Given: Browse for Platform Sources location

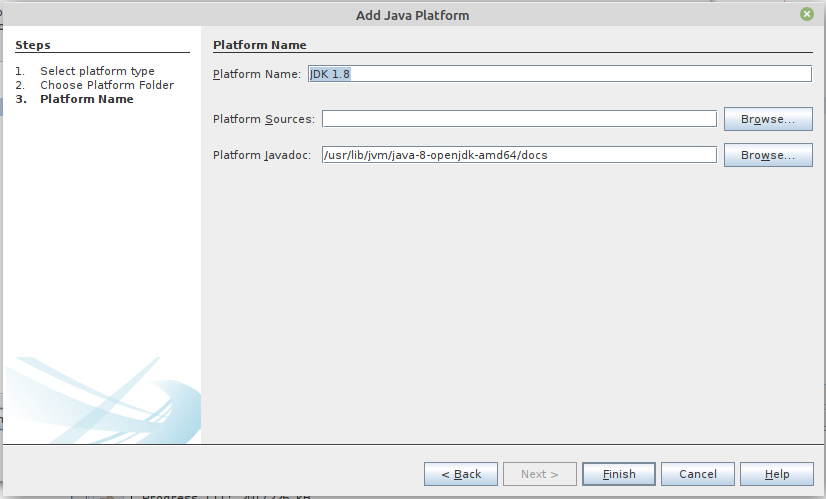Looking at the screenshot, I should (x=768, y=119).
